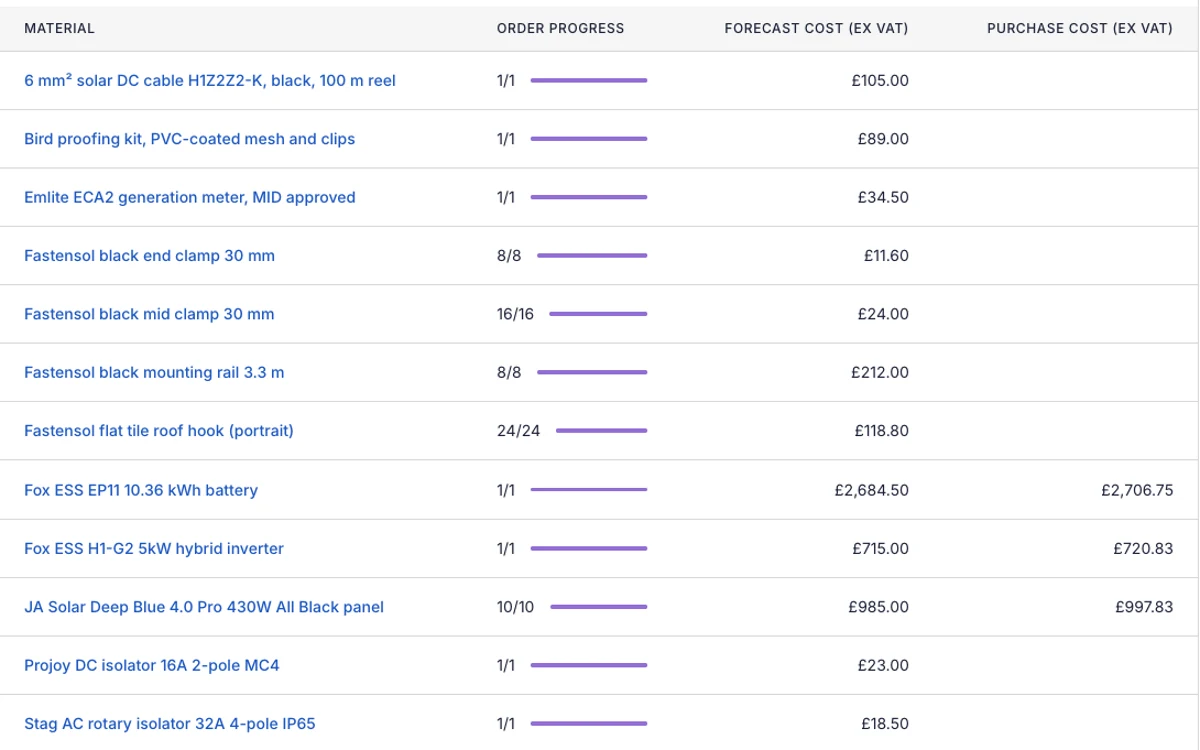Click forecast cost £118.80
1200x750 pixels.
coord(882,431)
